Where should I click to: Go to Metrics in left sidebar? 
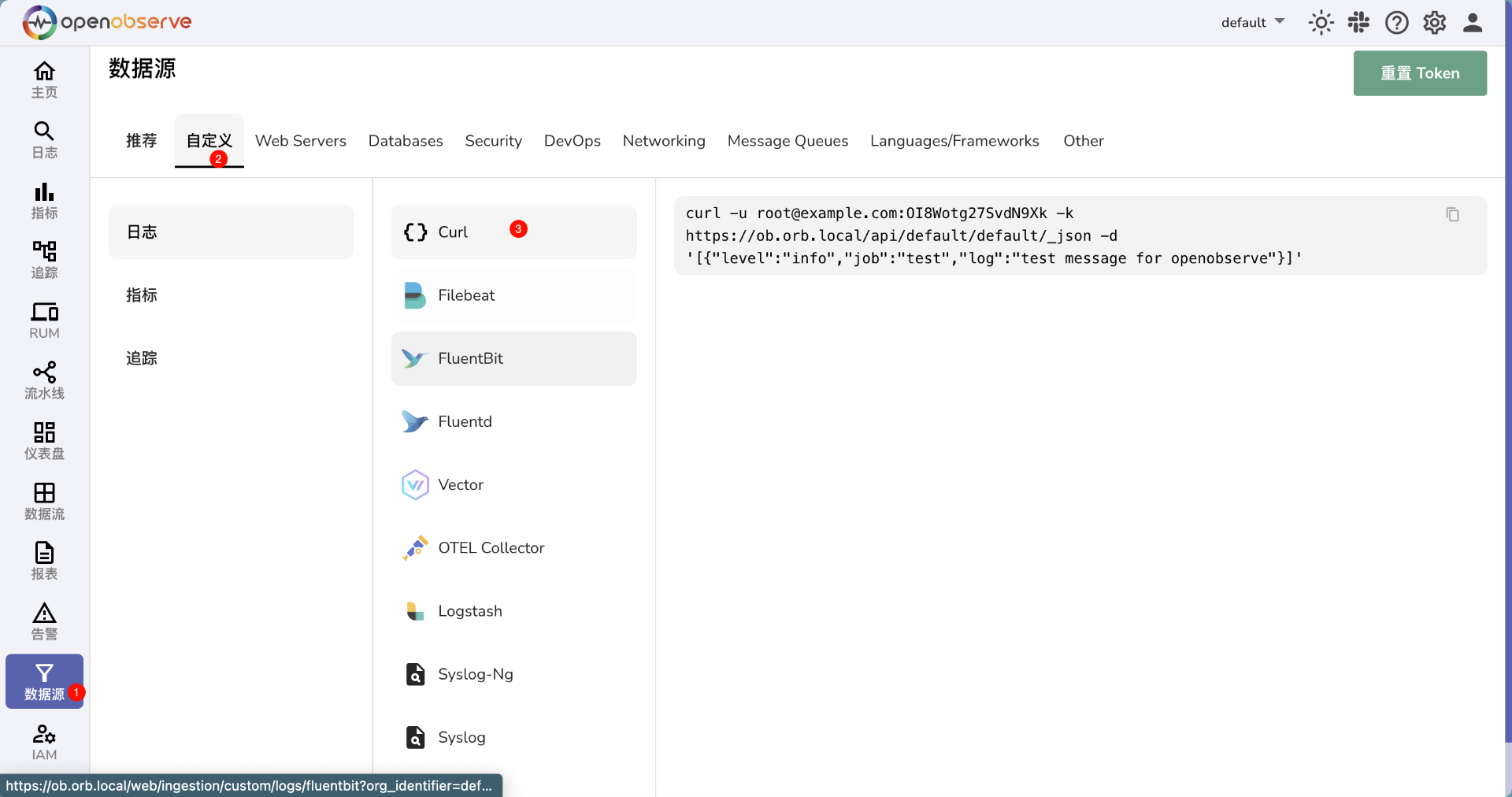pyautogui.click(x=44, y=200)
